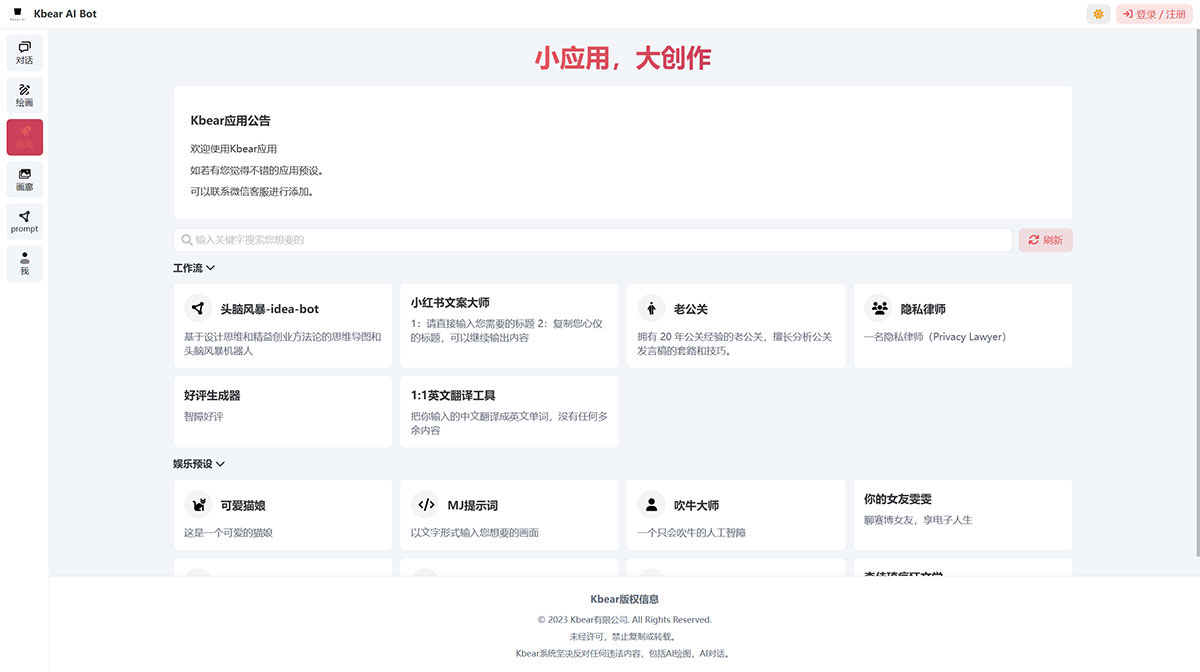Click the 刷新 refresh button
The width and height of the screenshot is (1200, 672).
pos(1045,240)
